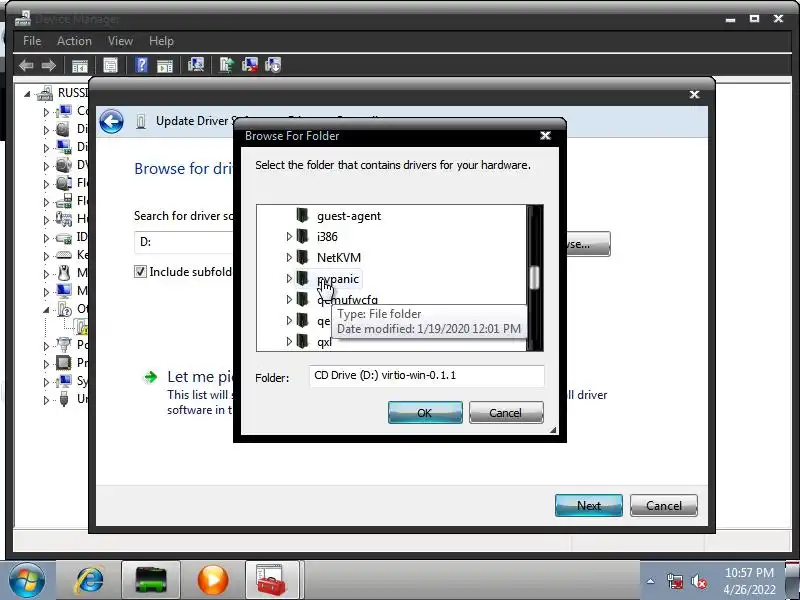Expand the pvpanic folder
This screenshot has width=800, height=600.
point(289,278)
